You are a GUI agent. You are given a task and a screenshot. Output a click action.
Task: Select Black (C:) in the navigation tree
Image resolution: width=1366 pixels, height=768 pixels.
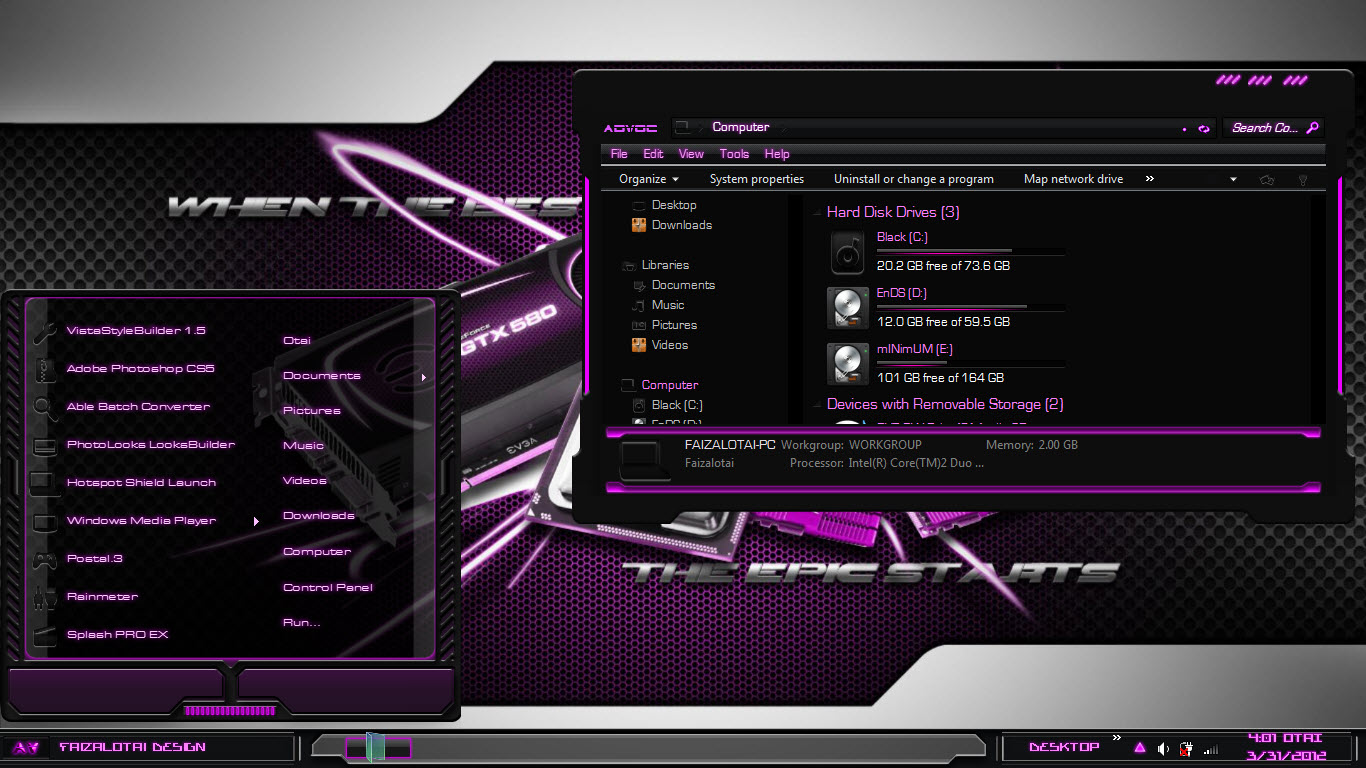(677, 405)
